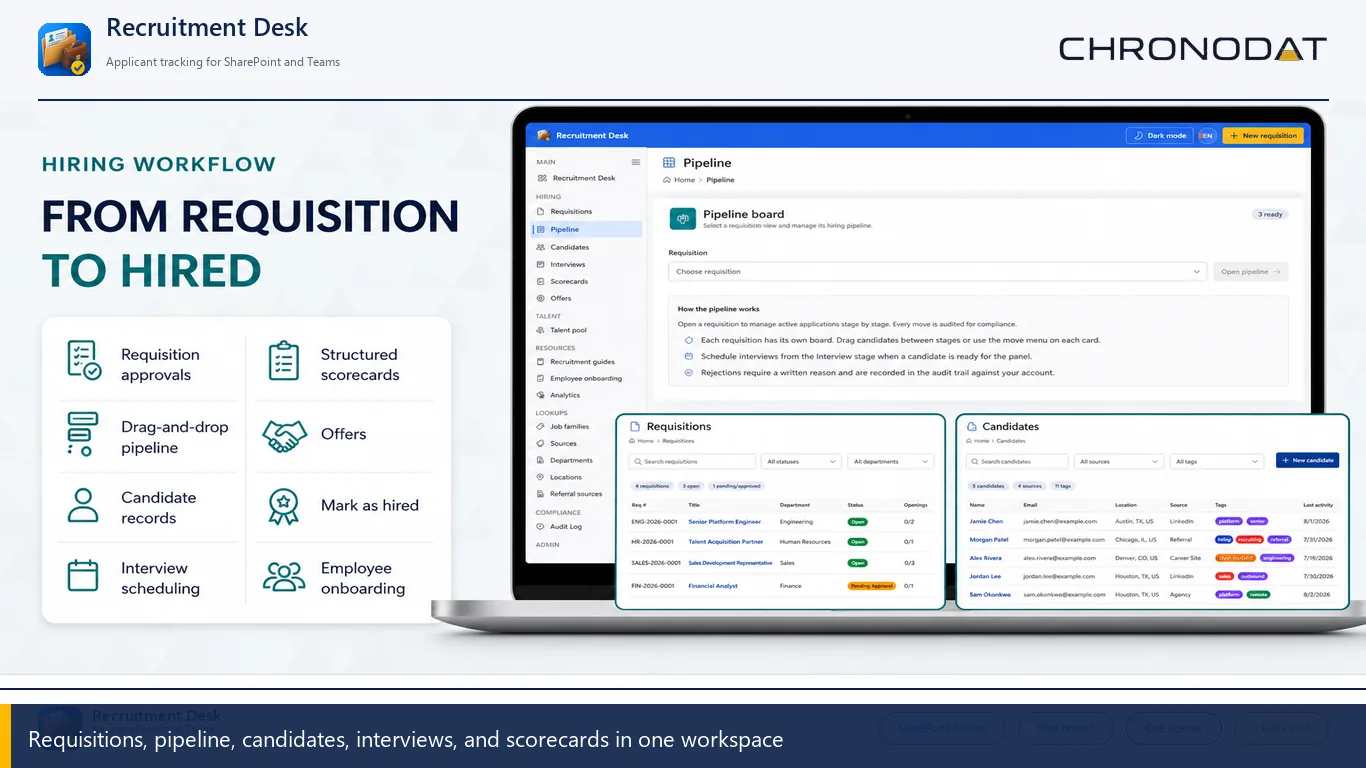Collapse the sidebar with the hamburger icon
This screenshot has width=1366, height=768.
coord(635,162)
